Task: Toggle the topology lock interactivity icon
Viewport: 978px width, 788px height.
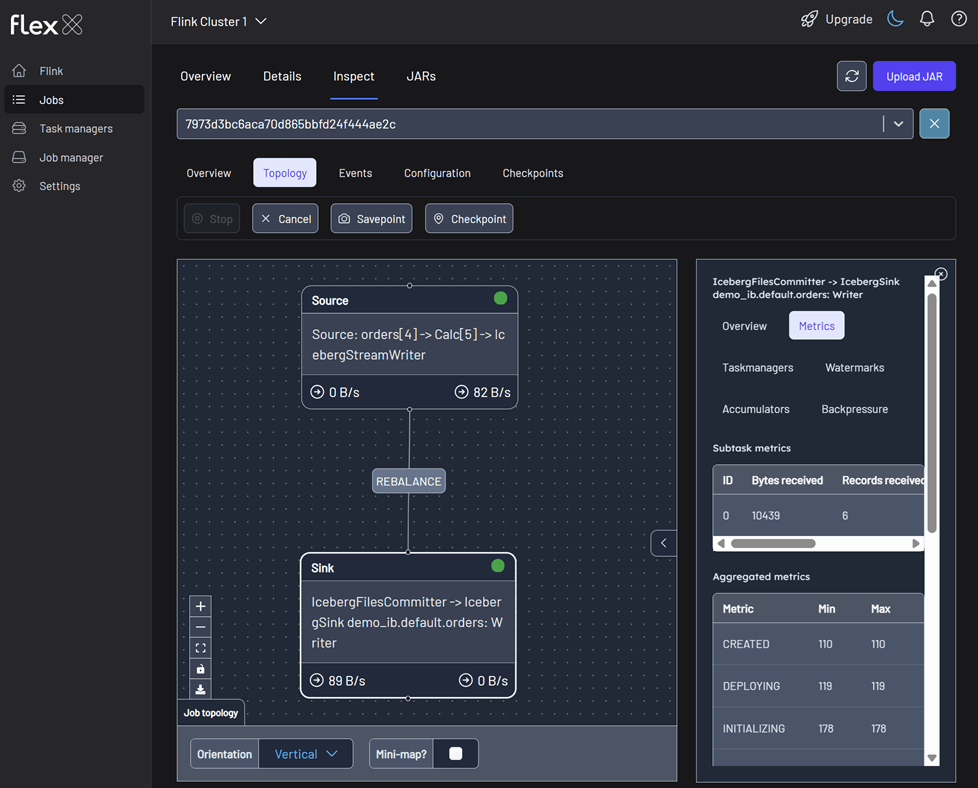Action: 200,669
